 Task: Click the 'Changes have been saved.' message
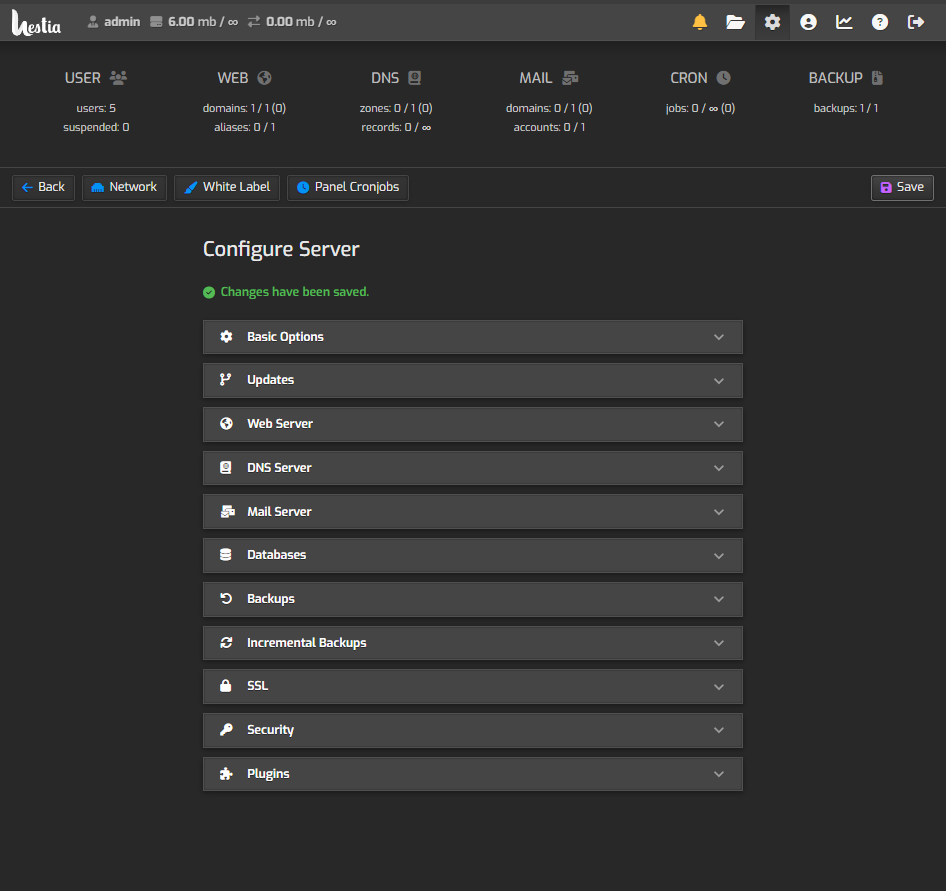(294, 292)
